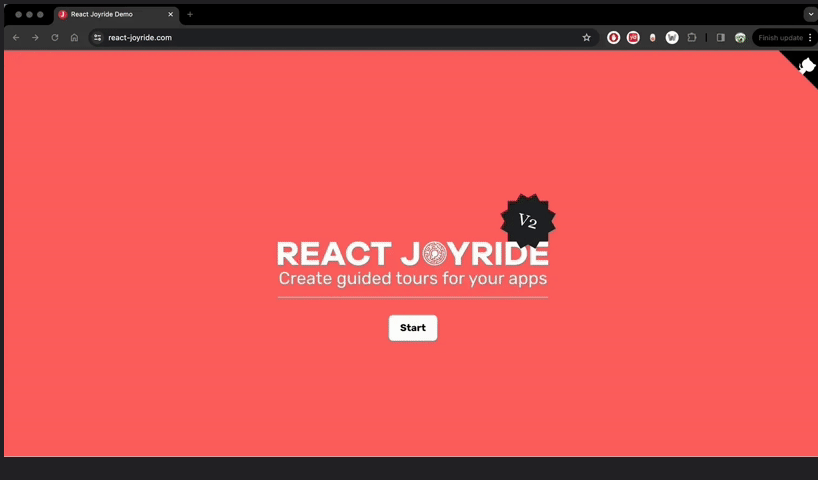The height and width of the screenshot is (480, 818).
Task: Click the Start button on the page
Action: point(412,328)
